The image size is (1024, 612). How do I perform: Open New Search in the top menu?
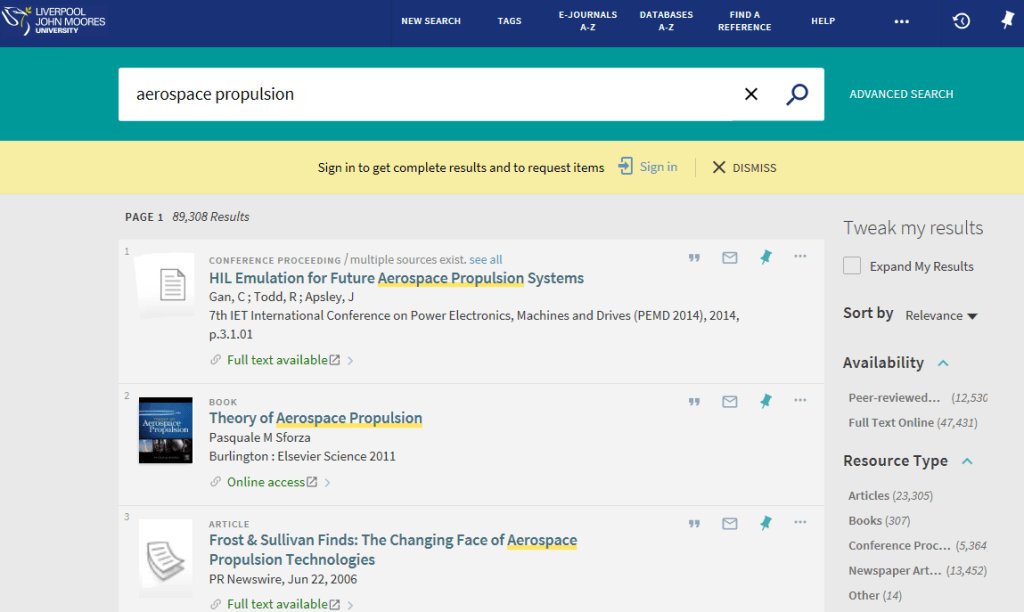431,21
